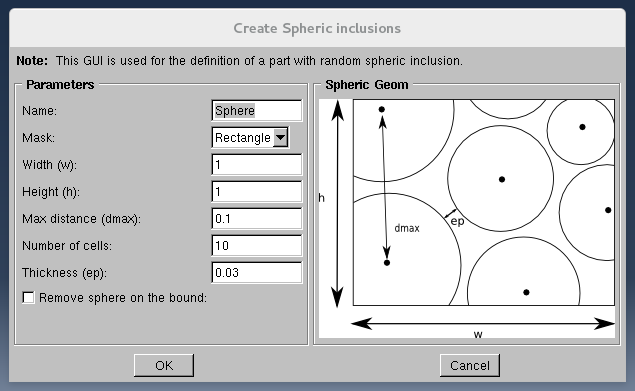Click the vertical h dimension arrow
The image size is (635, 391).
point(337,204)
